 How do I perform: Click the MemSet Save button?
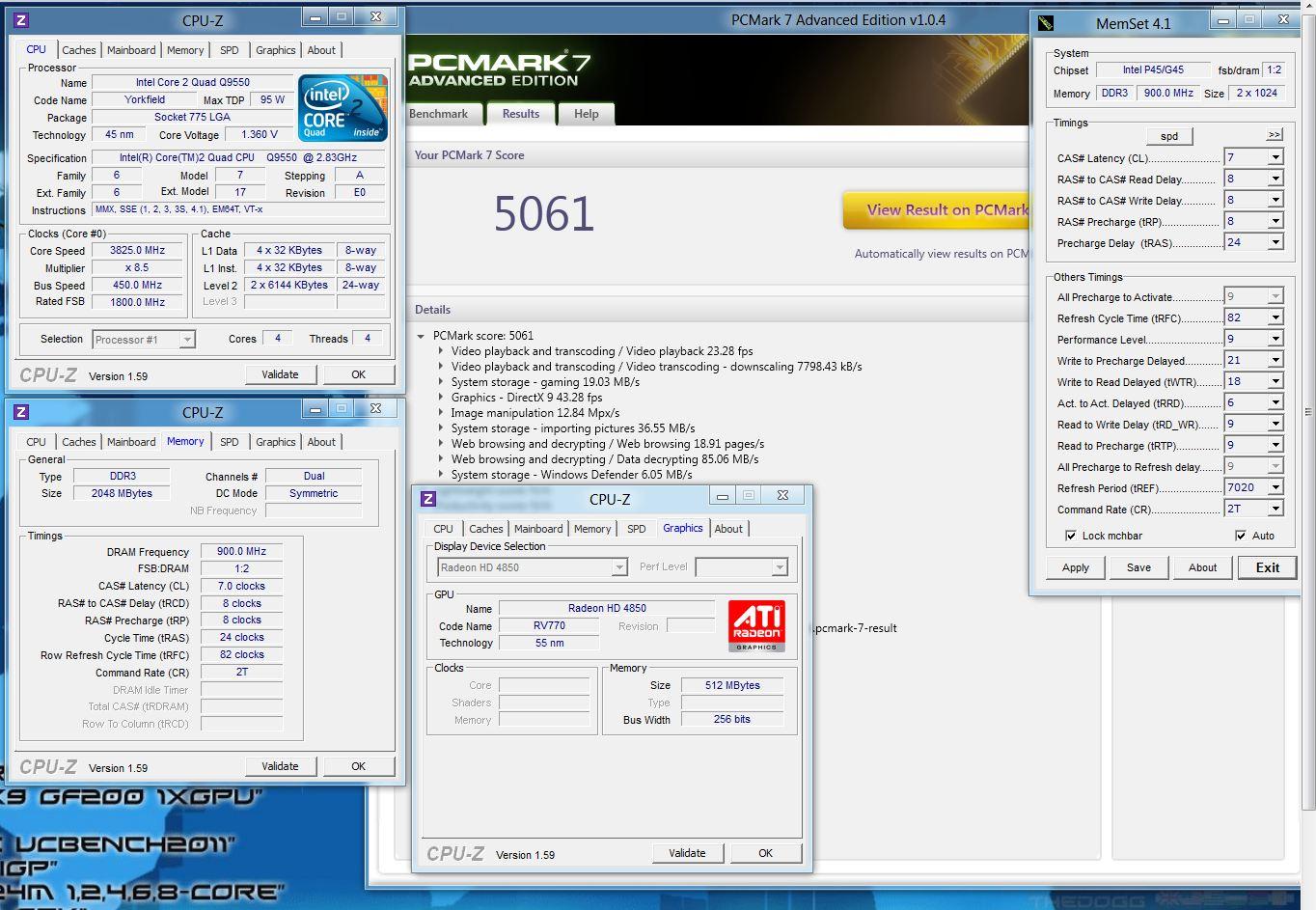click(1138, 567)
